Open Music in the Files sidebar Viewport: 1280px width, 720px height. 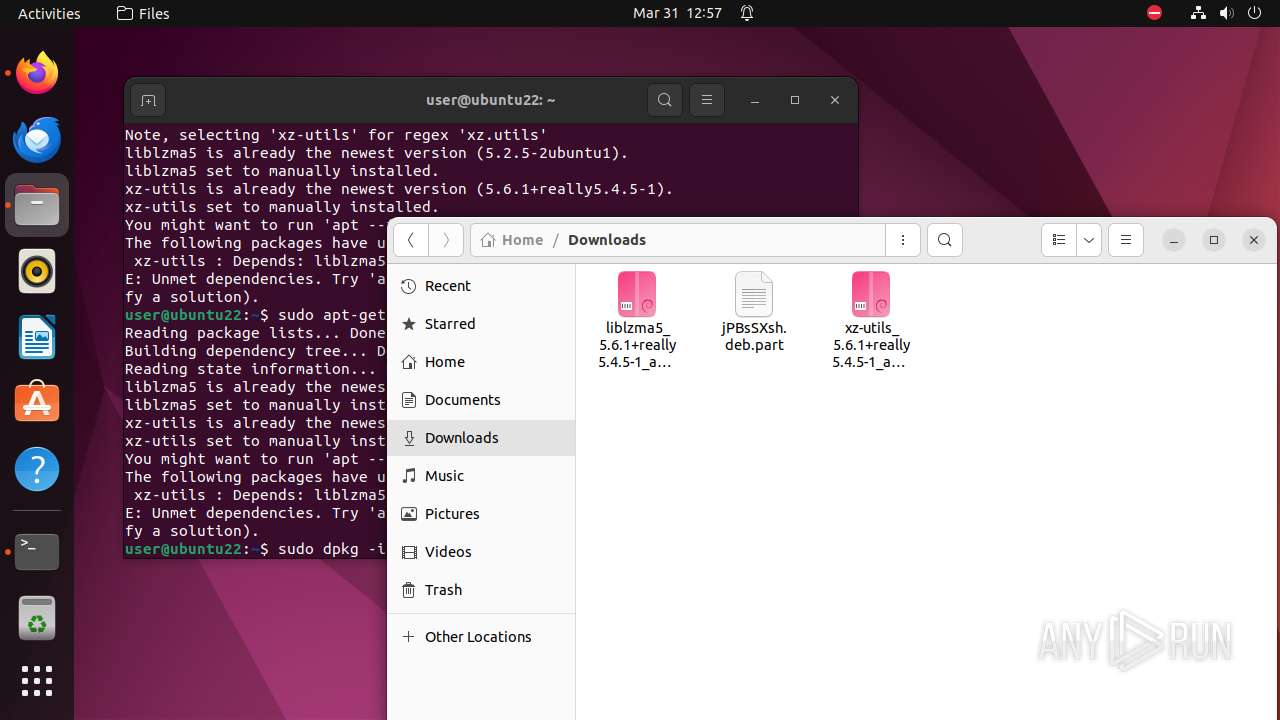pyautogui.click(x=481, y=476)
